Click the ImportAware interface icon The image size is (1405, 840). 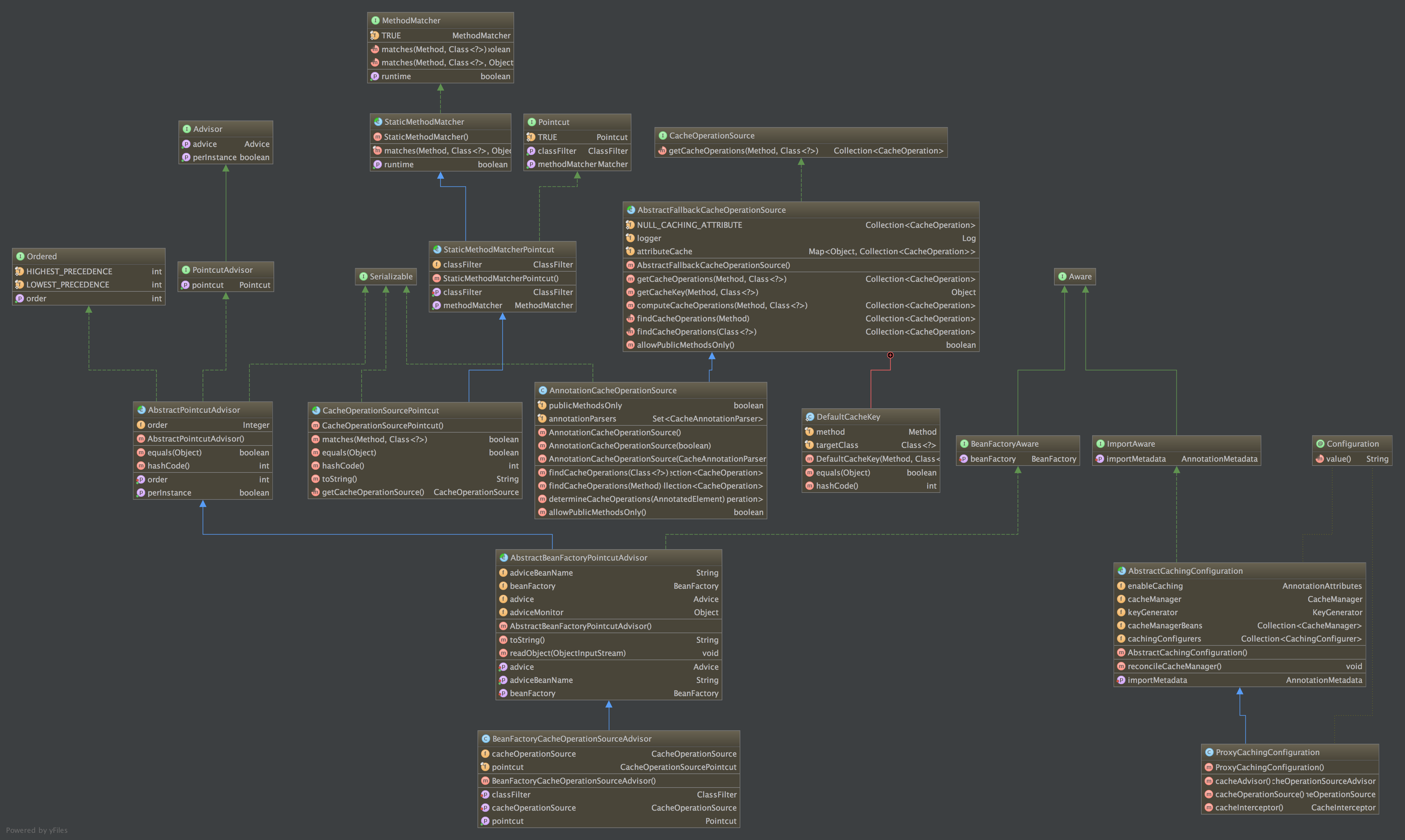point(1100,444)
